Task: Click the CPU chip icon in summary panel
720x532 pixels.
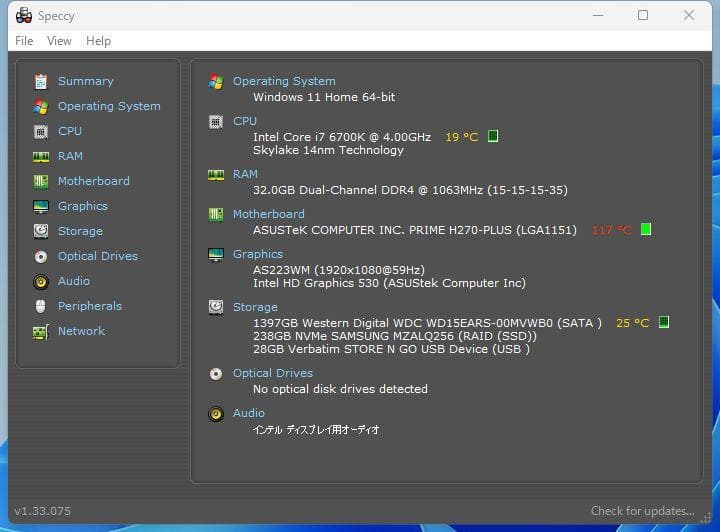Action: (216, 122)
